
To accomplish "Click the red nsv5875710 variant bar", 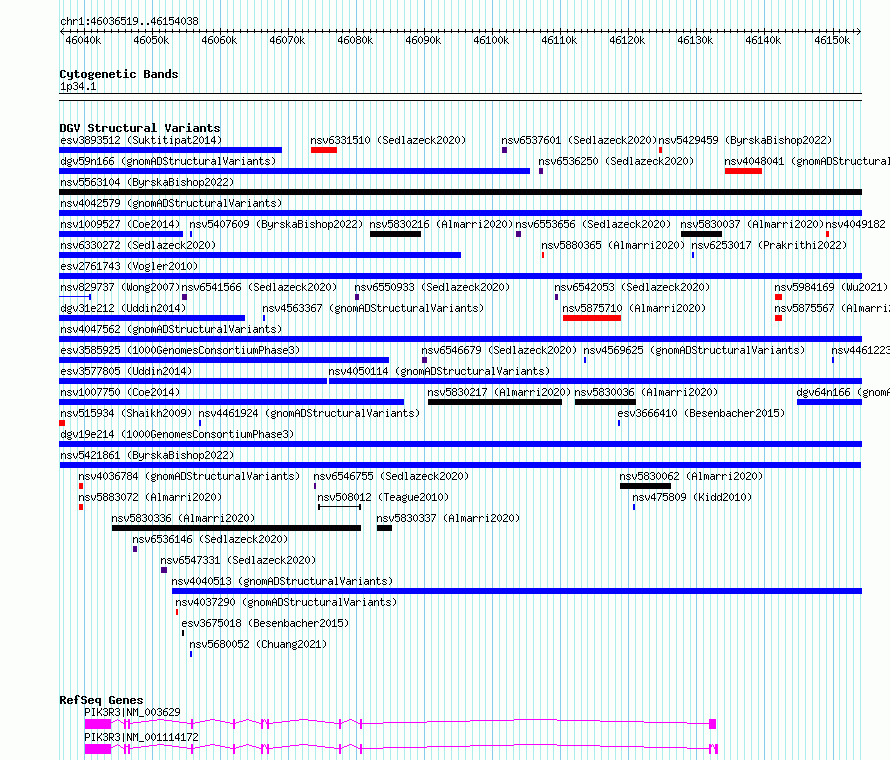I will (x=591, y=318).
